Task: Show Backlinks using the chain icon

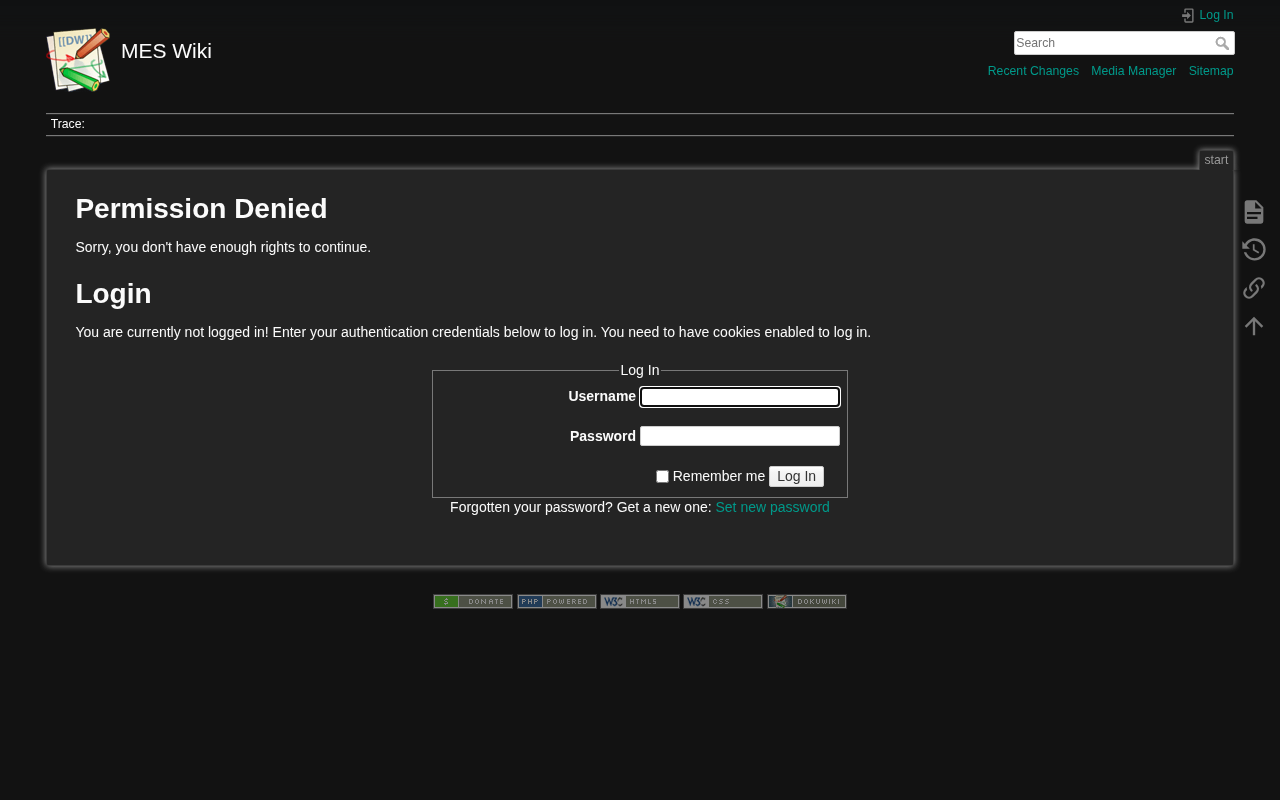Action: tap(1253, 288)
